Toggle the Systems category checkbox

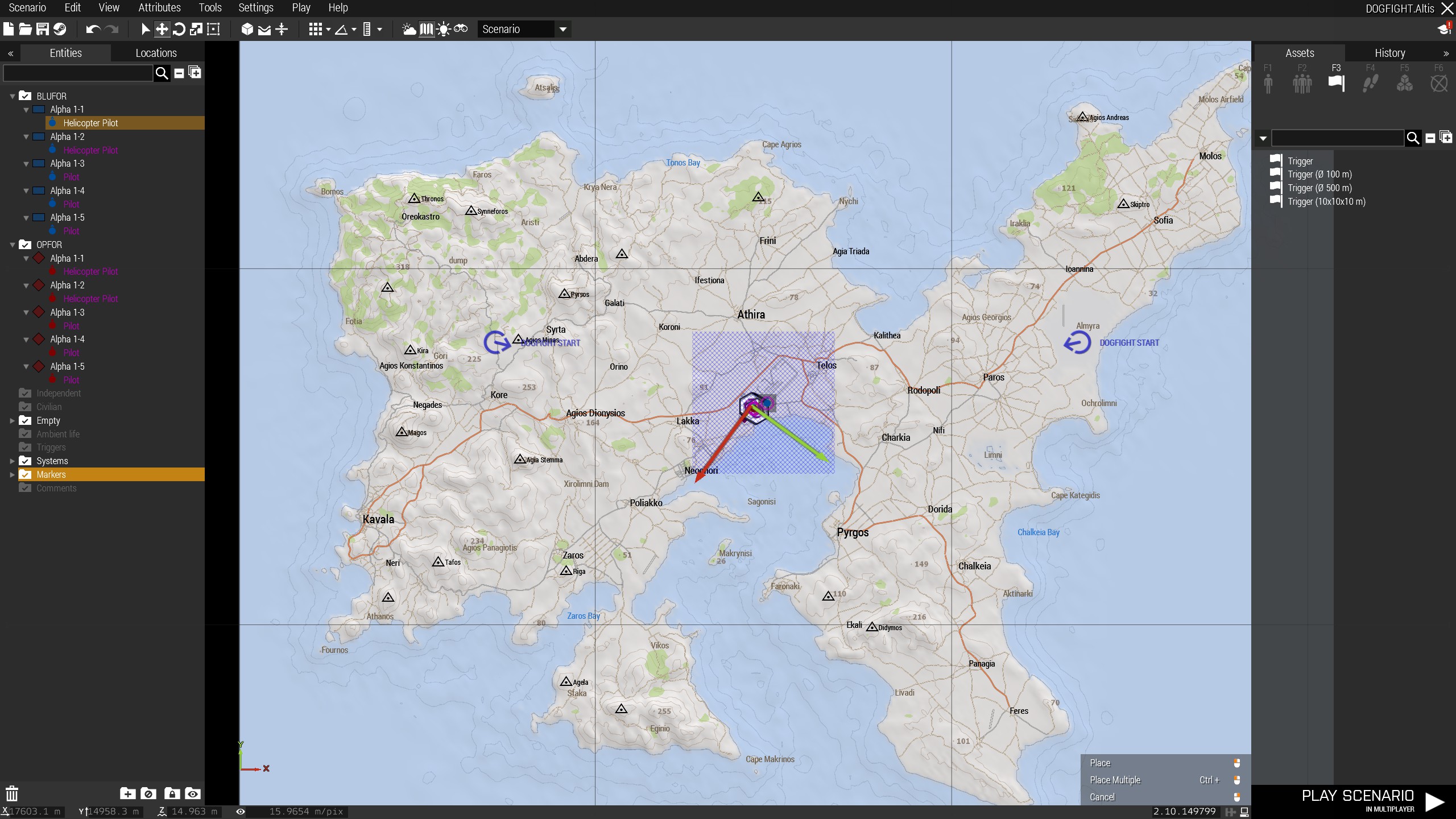pos(25,461)
